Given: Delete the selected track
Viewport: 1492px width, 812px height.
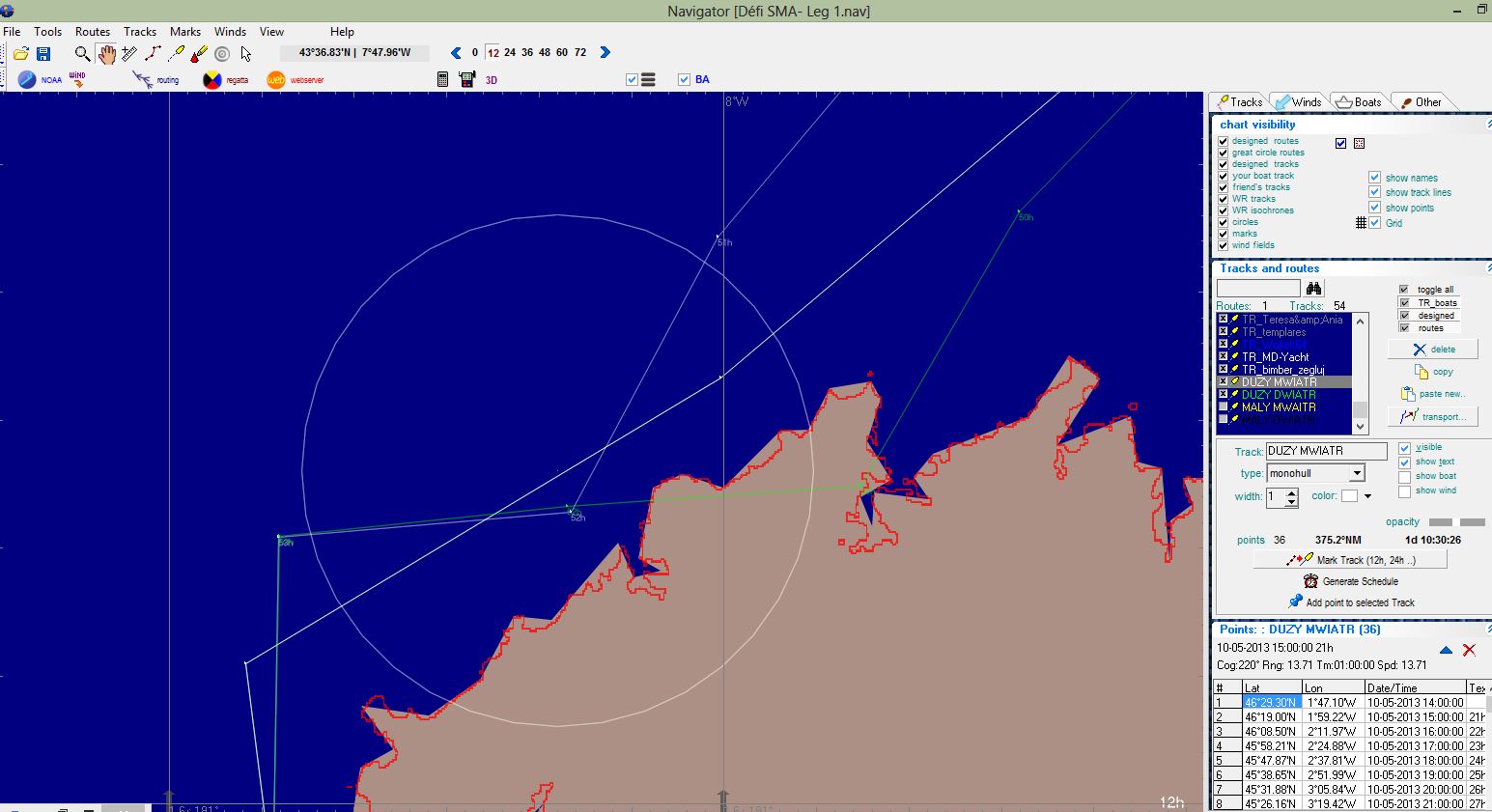Looking at the screenshot, I should point(1433,350).
